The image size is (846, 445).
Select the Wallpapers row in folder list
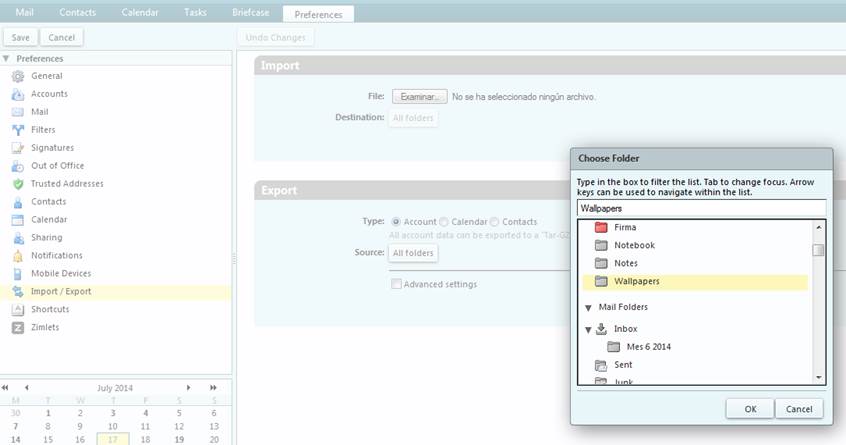695,282
